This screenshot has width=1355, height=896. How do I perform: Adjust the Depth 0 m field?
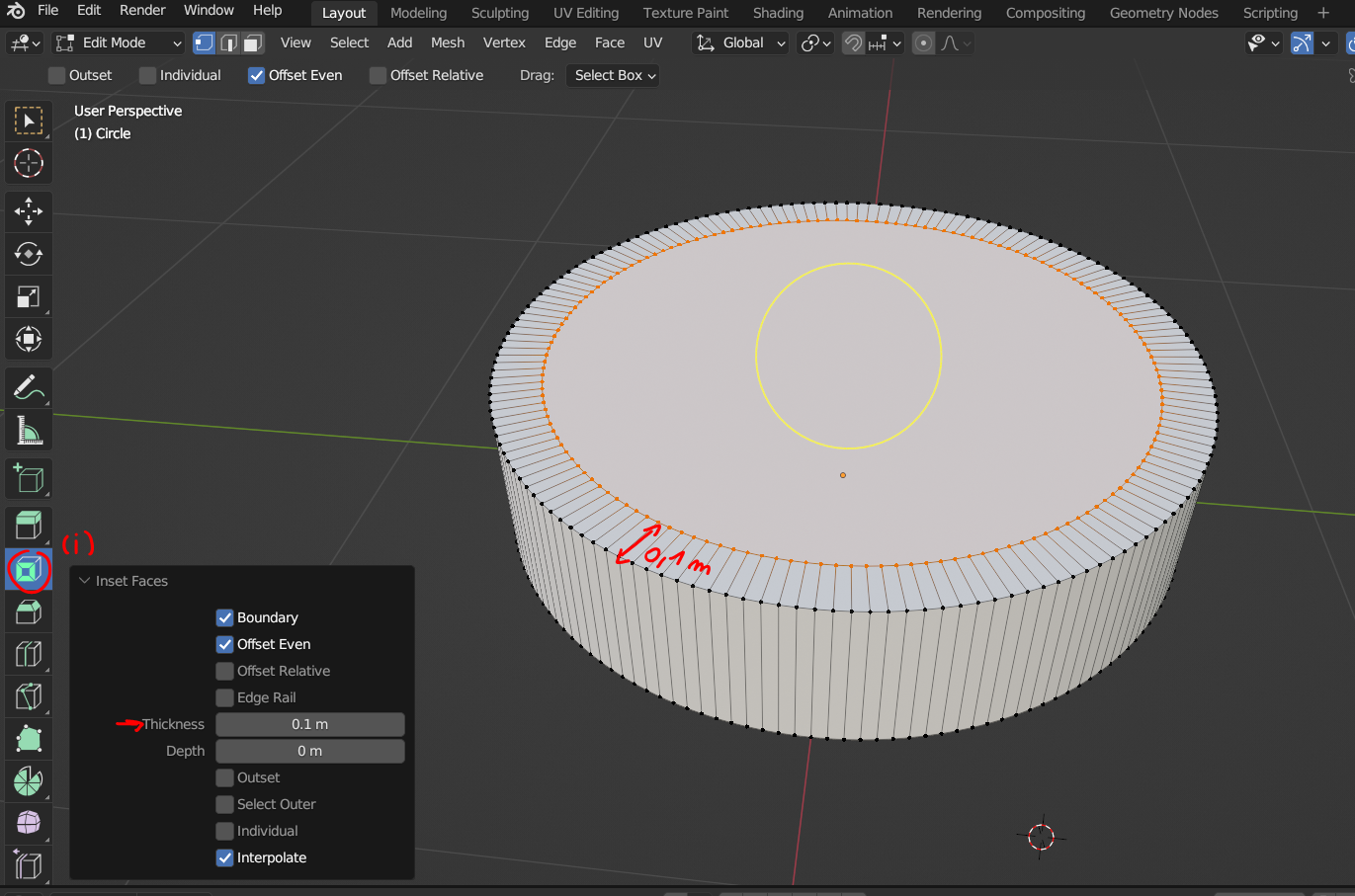coord(310,751)
